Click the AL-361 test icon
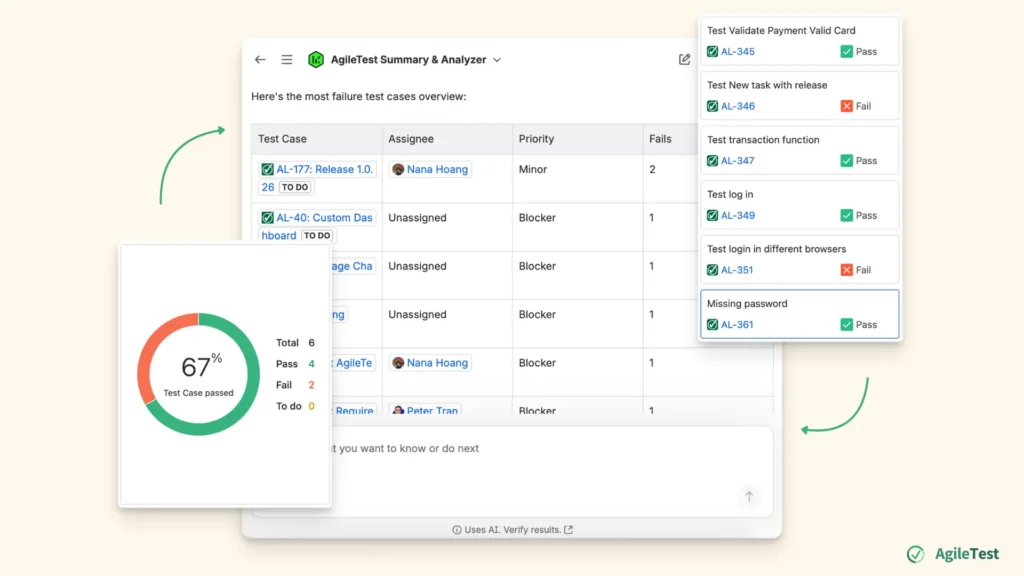 (712, 325)
